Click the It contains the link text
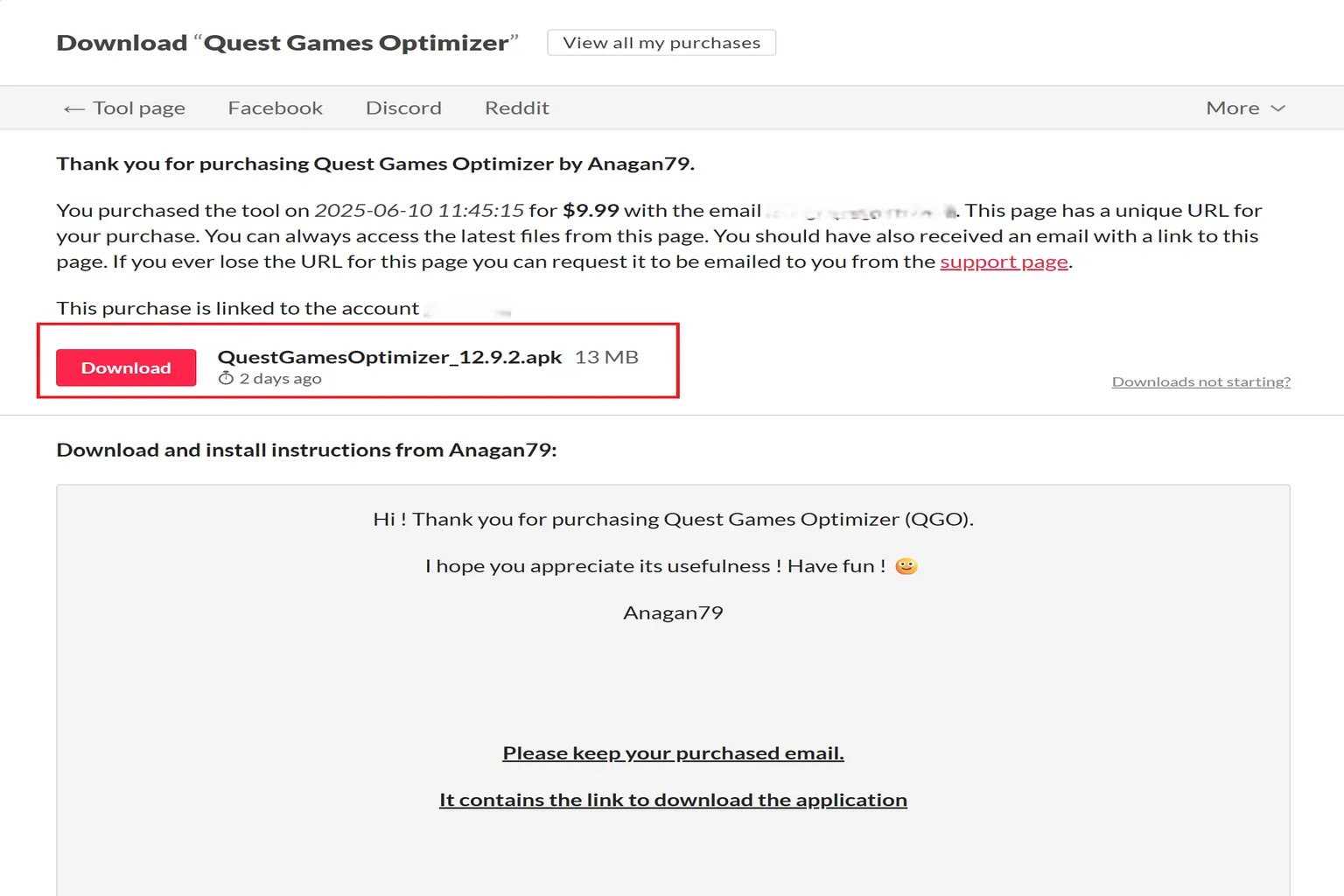 coord(673,799)
